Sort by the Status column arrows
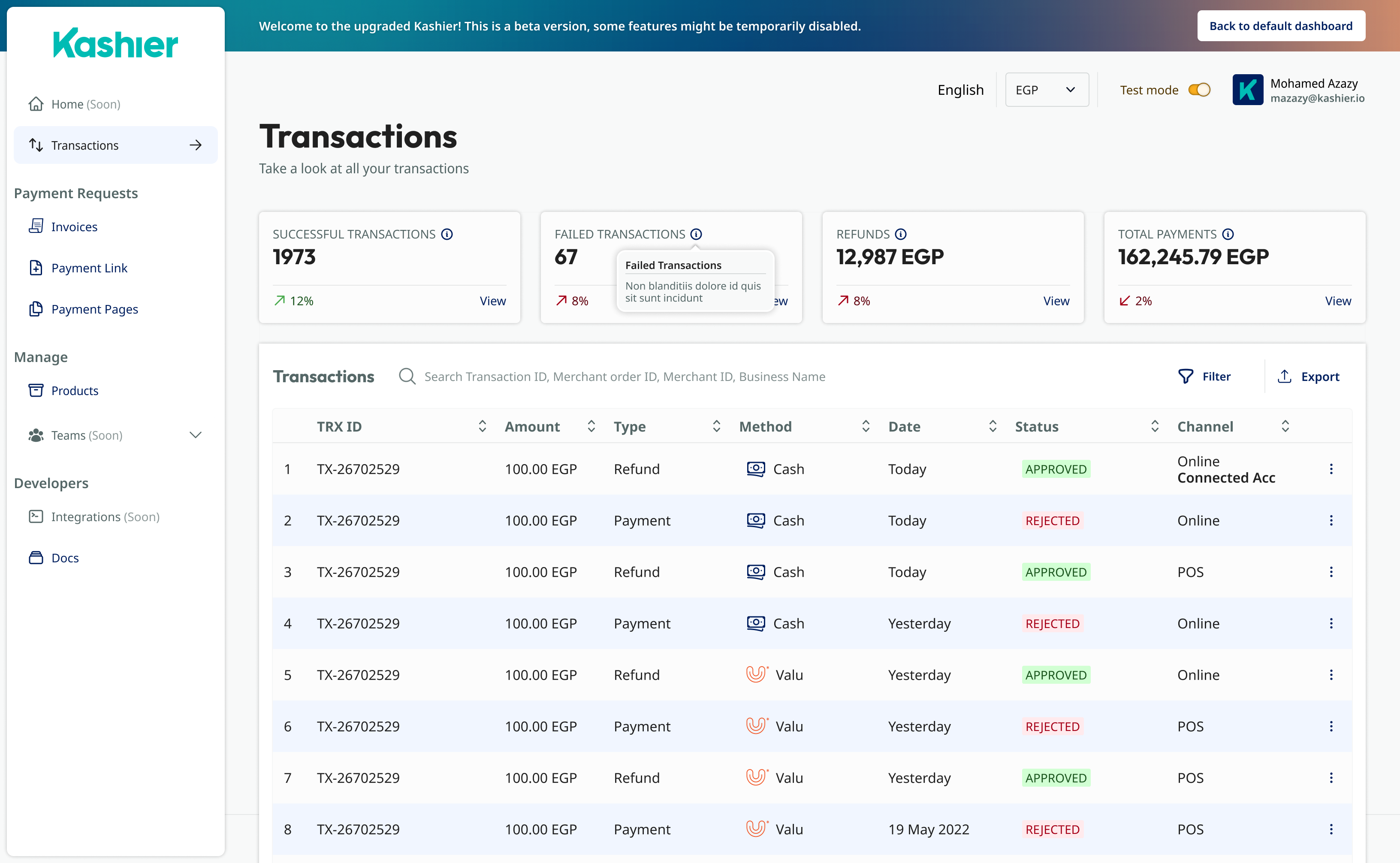This screenshot has height=863, width=1400. [1155, 426]
